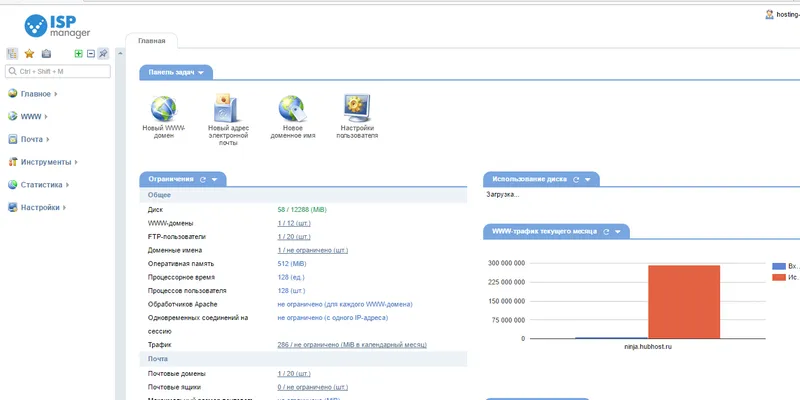Click the Инструменты tools icon
The width and height of the screenshot is (800, 400).
13,162
